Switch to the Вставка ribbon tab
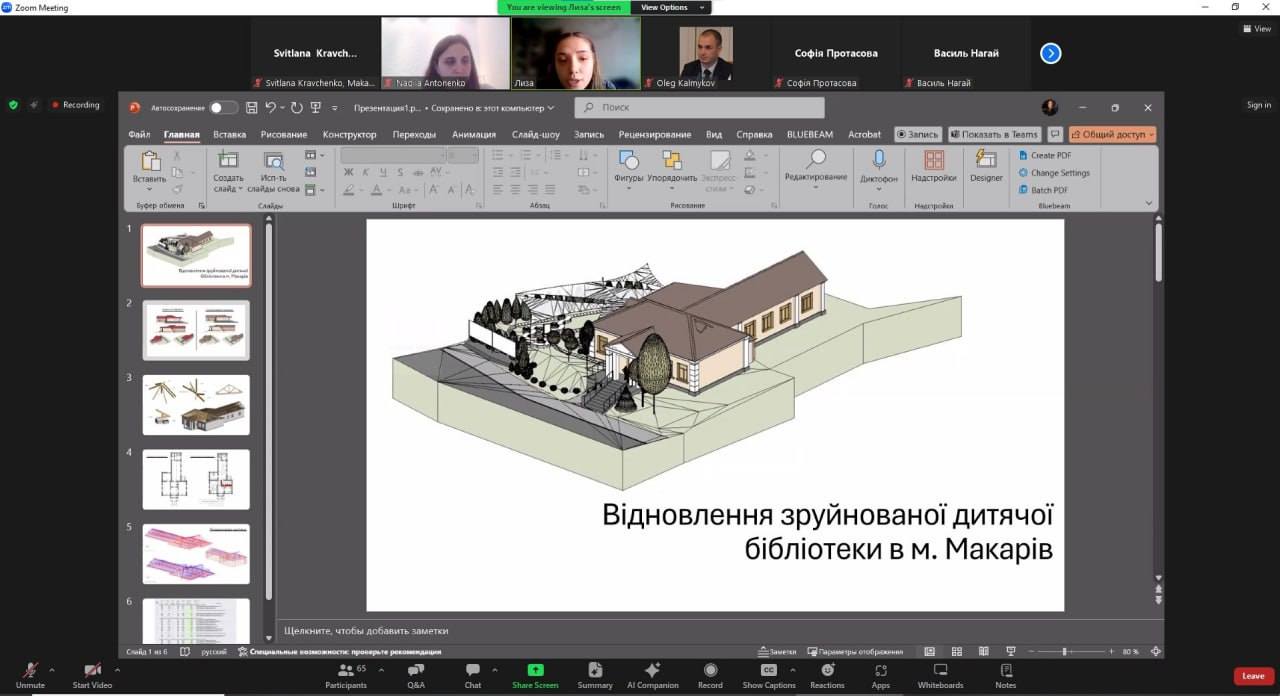1280x696 pixels. point(229,134)
